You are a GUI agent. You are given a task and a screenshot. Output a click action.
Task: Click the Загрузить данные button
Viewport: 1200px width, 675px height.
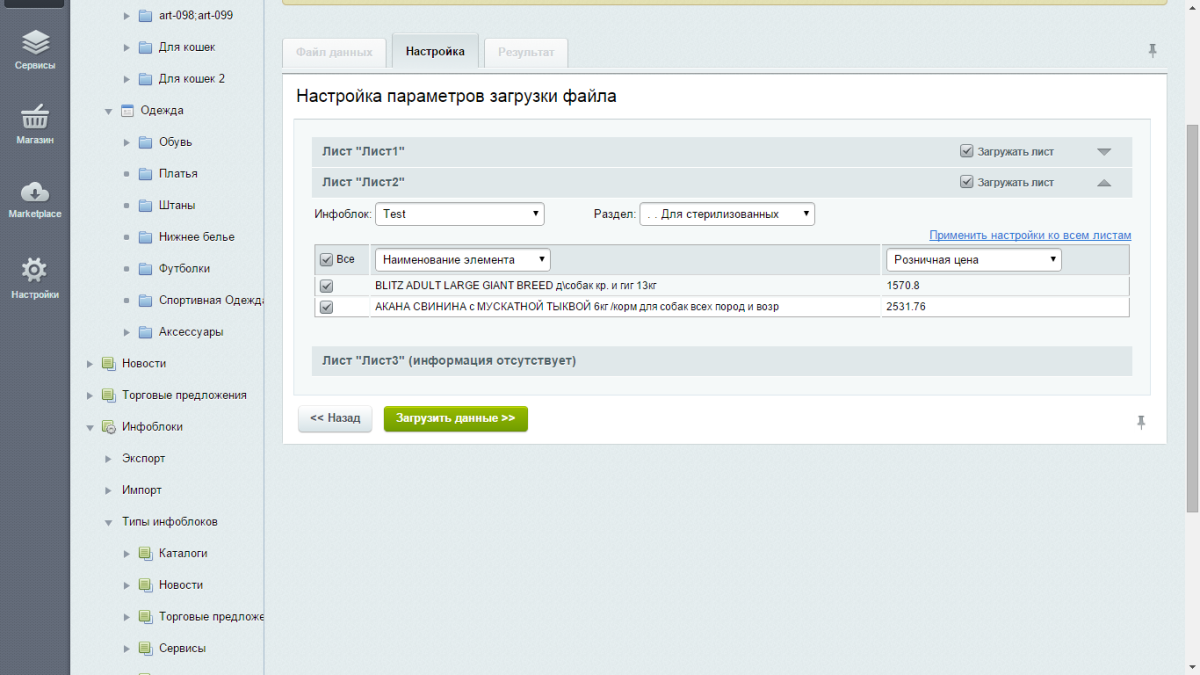coord(455,418)
